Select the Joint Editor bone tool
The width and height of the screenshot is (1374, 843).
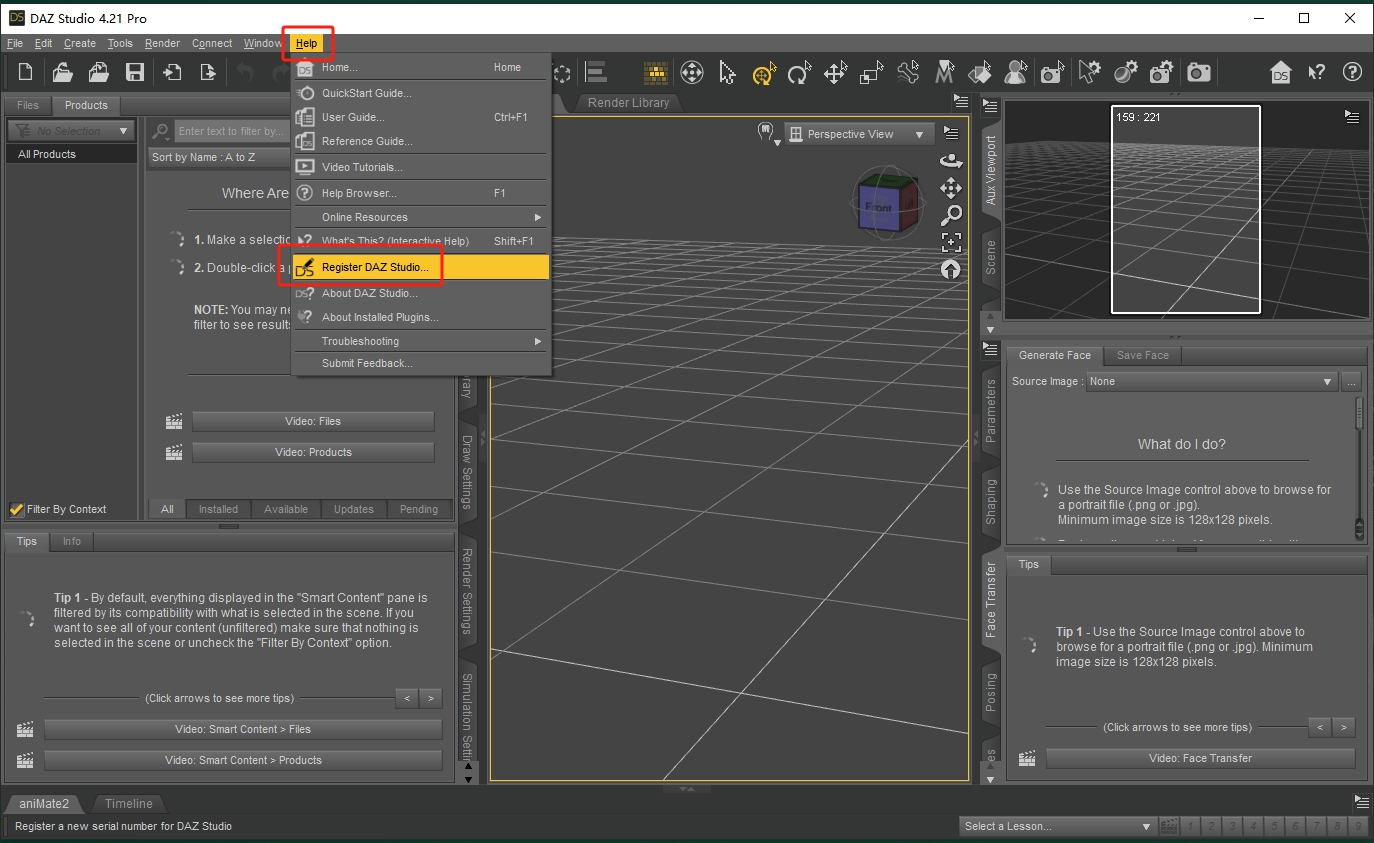[908, 72]
